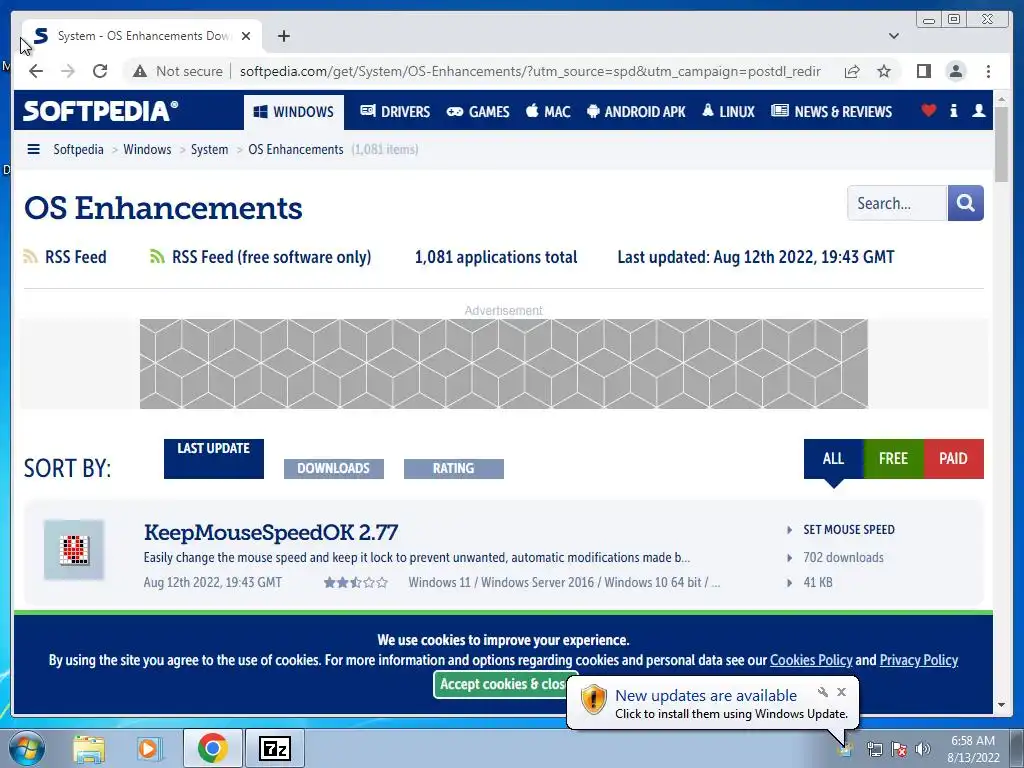Open Chrome three-dot menu
Image resolution: width=1024 pixels, height=768 pixels.
(x=988, y=71)
